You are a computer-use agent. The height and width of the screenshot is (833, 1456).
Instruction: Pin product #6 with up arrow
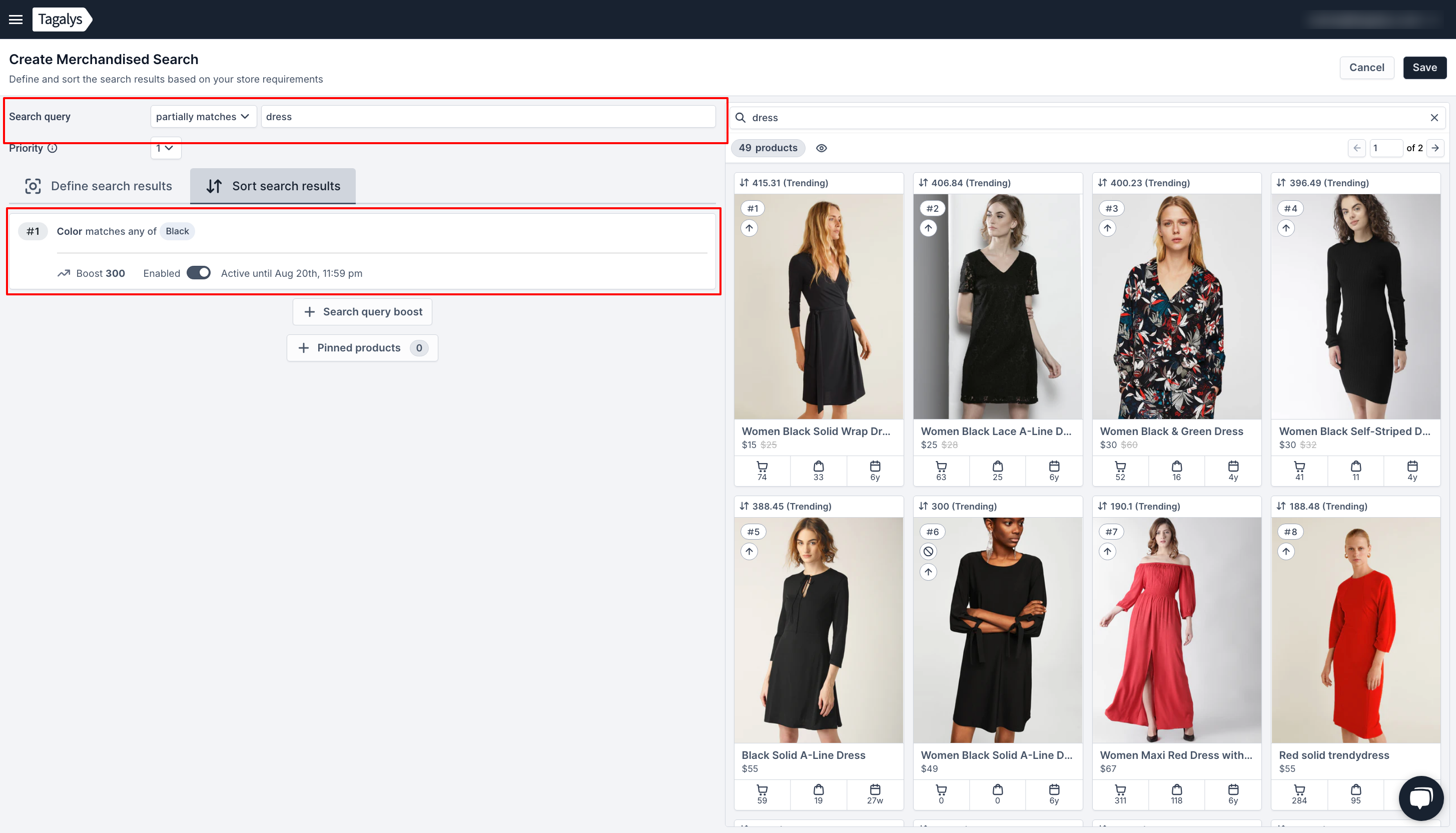point(928,572)
